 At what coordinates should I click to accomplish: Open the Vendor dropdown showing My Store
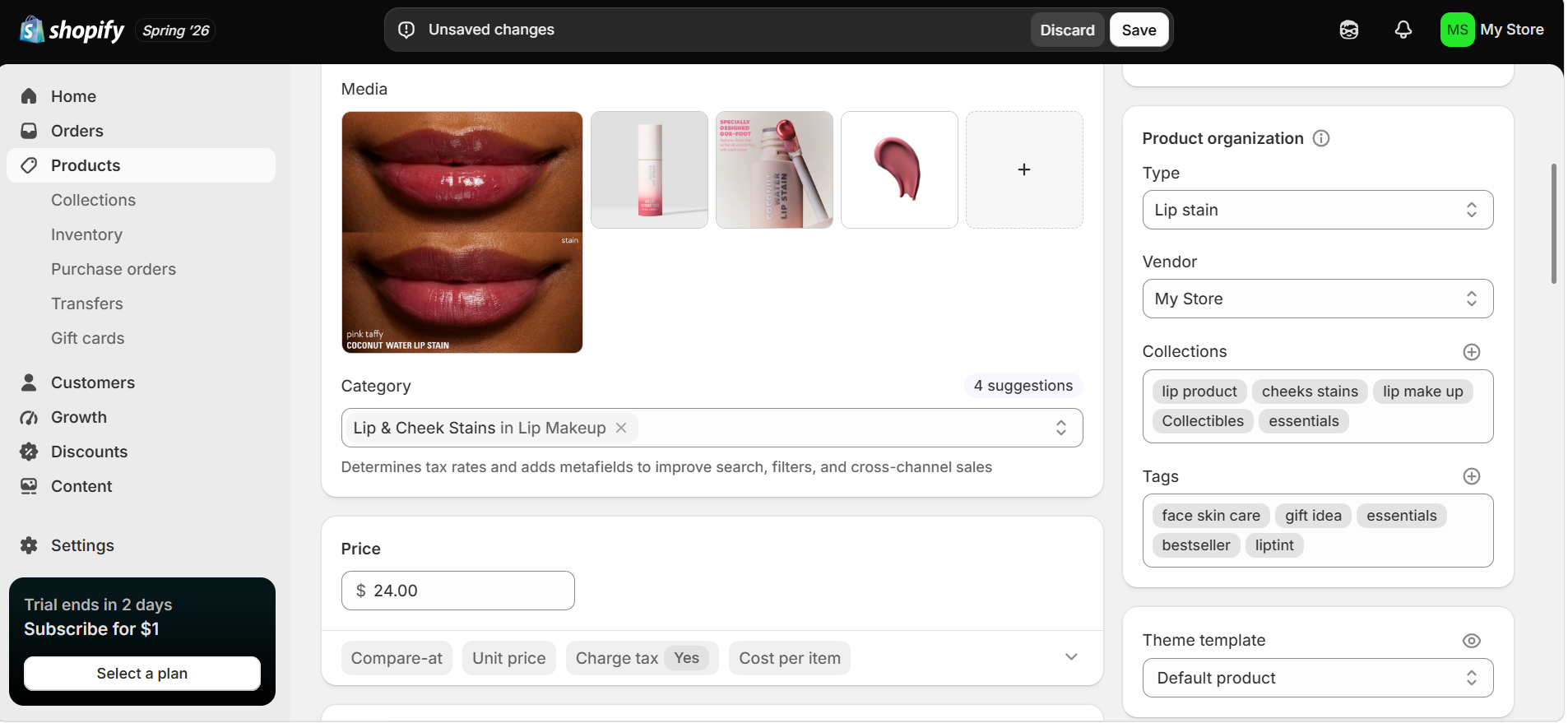point(1318,299)
